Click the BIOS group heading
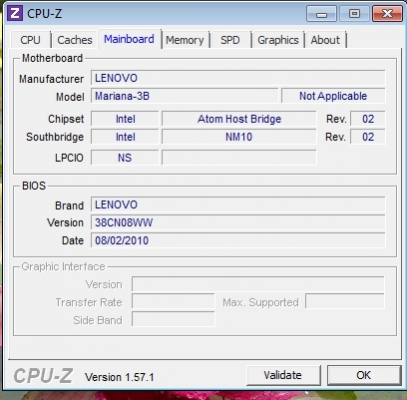 pyautogui.click(x=34, y=186)
